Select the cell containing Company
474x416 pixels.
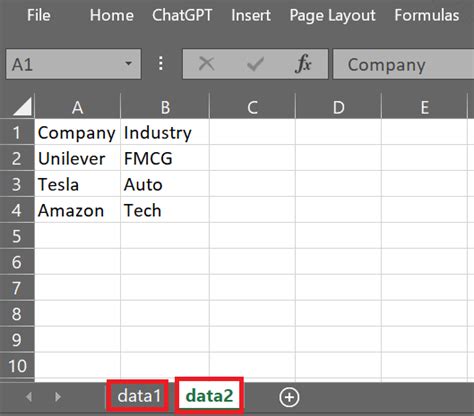(x=77, y=132)
